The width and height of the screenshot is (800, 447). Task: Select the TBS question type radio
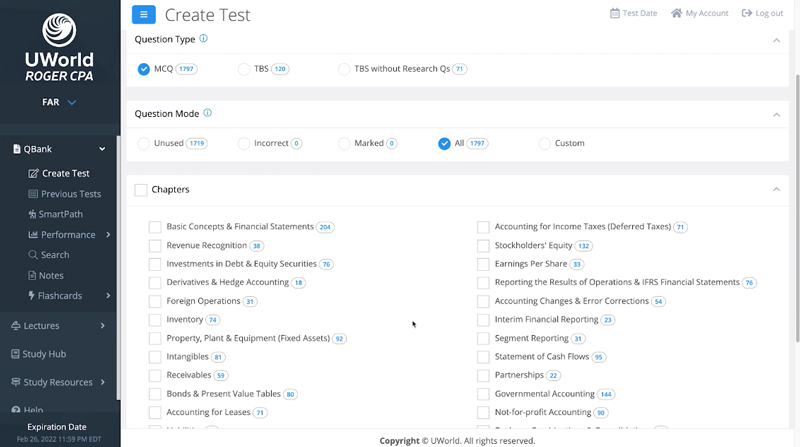coord(244,69)
